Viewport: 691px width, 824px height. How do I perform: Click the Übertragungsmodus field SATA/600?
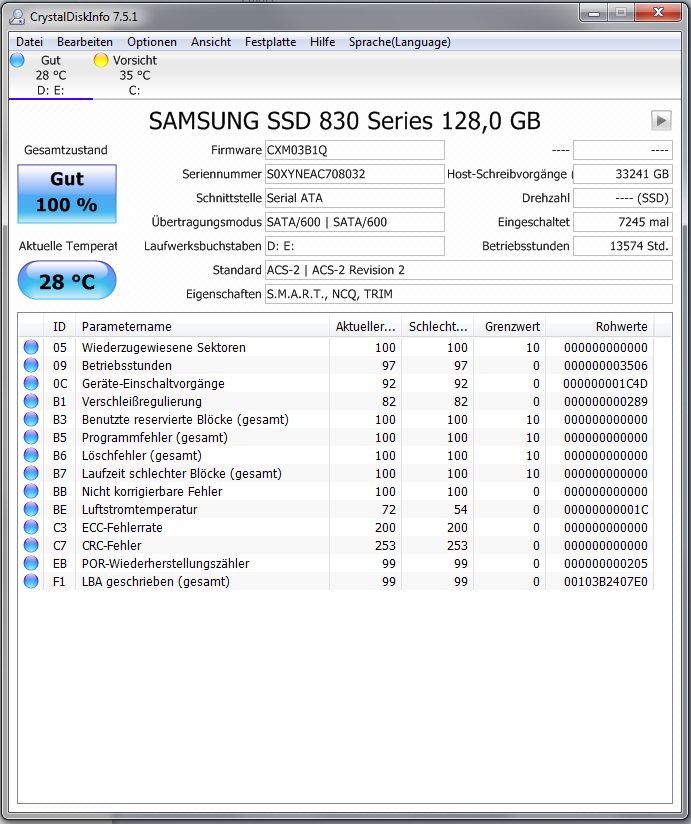click(x=355, y=222)
